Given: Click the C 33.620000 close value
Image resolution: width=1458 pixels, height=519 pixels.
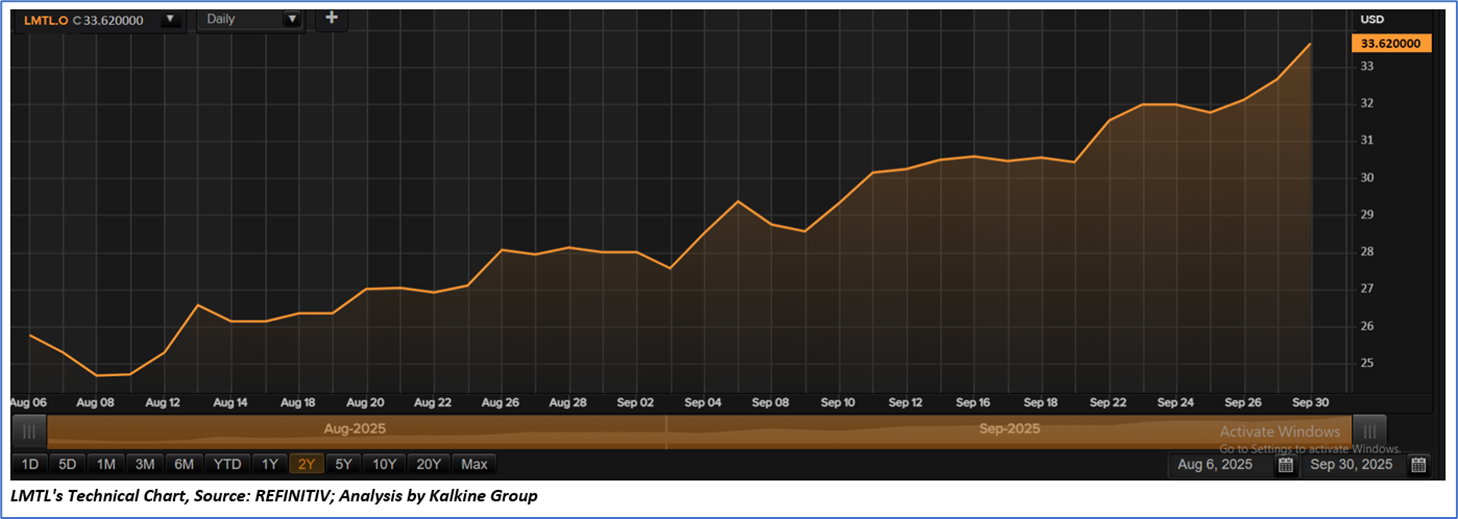Looking at the screenshot, I should (x=110, y=19).
